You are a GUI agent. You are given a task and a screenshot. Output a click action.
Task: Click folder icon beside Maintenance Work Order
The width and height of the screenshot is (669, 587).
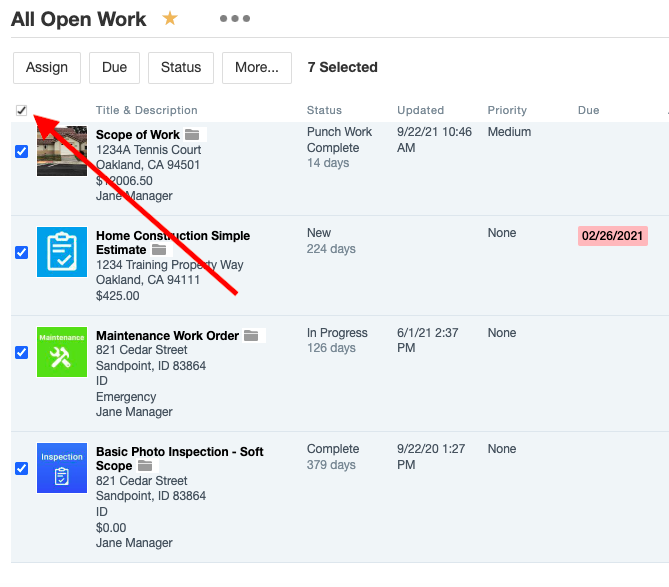click(x=251, y=336)
